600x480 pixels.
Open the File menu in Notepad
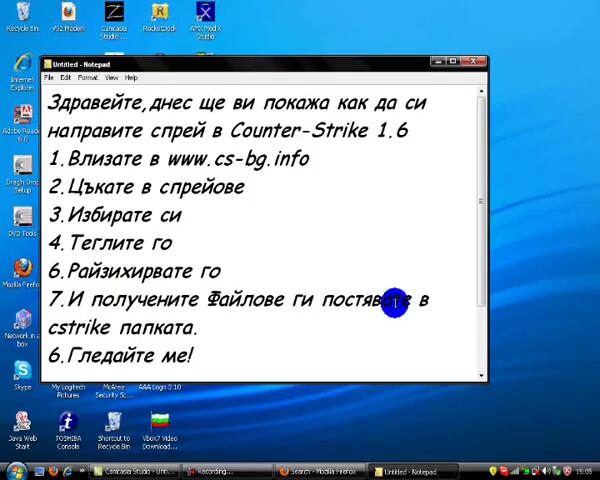coord(49,77)
